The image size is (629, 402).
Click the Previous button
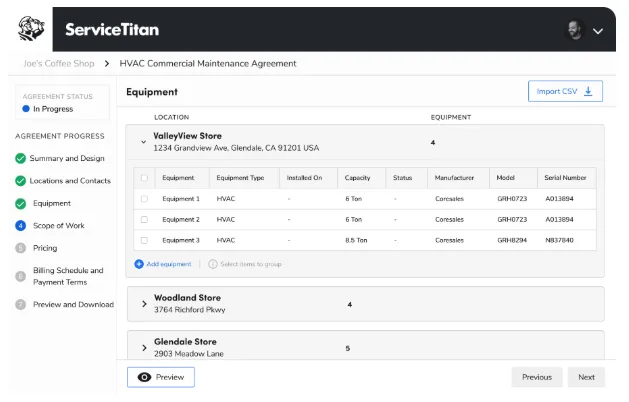[537, 377]
